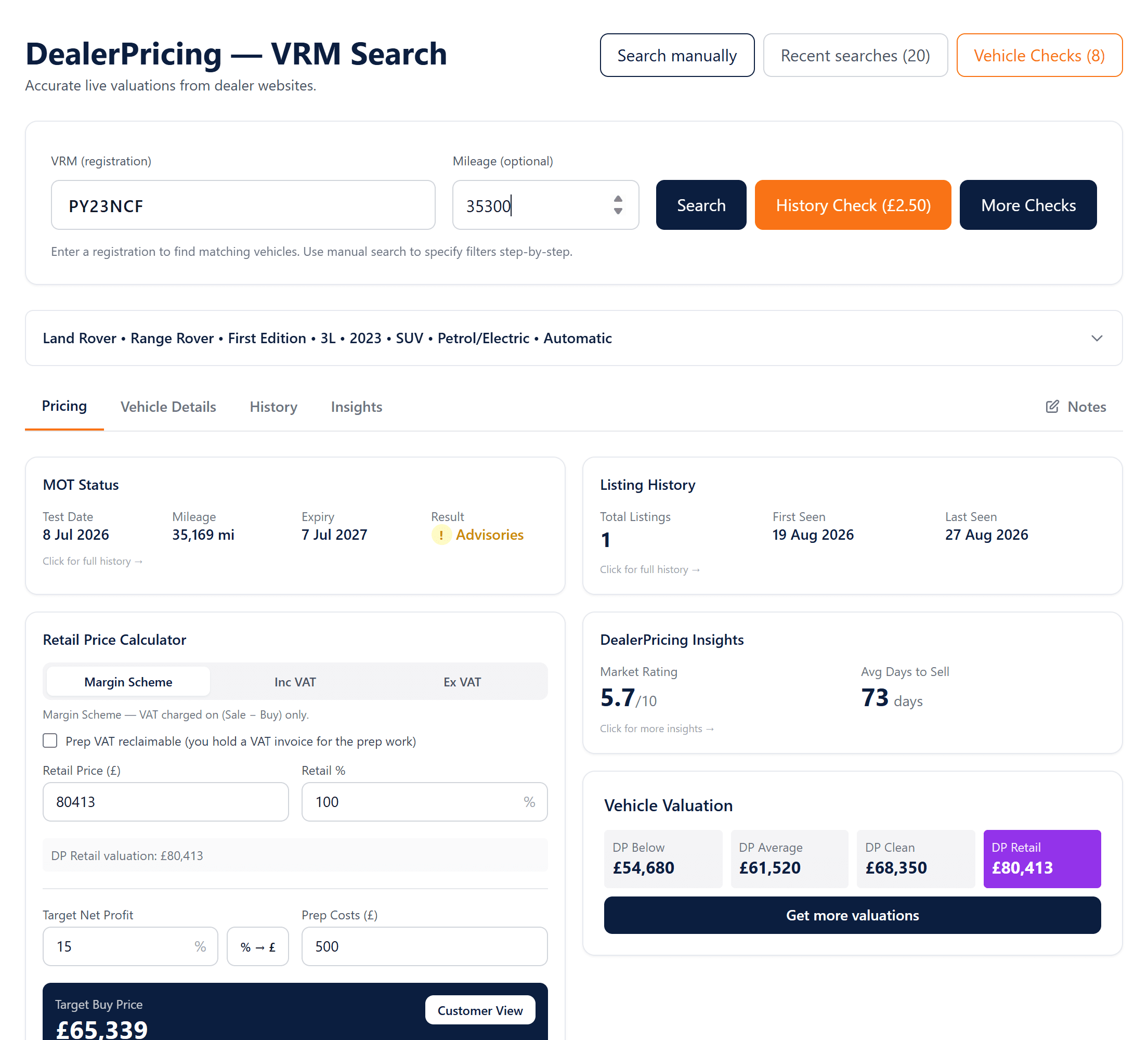This screenshot has height=1040, width=1148.
Task: Click the Test Date 8 Jul 2026
Action: pos(76,535)
